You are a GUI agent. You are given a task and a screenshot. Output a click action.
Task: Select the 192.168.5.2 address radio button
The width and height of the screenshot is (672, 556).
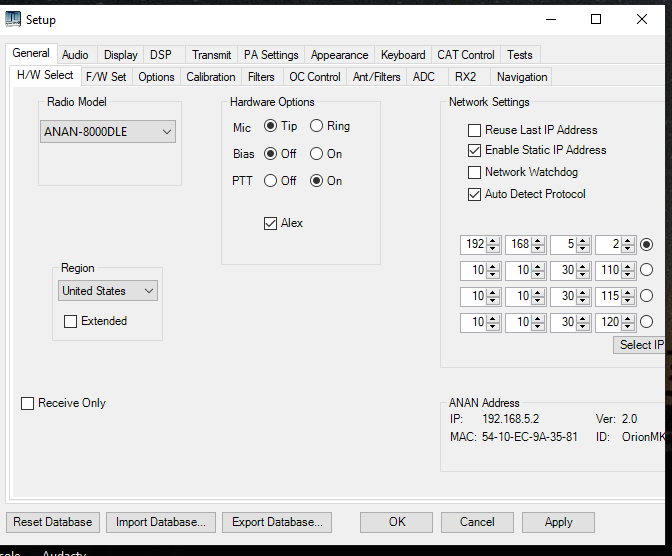pyautogui.click(x=646, y=244)
